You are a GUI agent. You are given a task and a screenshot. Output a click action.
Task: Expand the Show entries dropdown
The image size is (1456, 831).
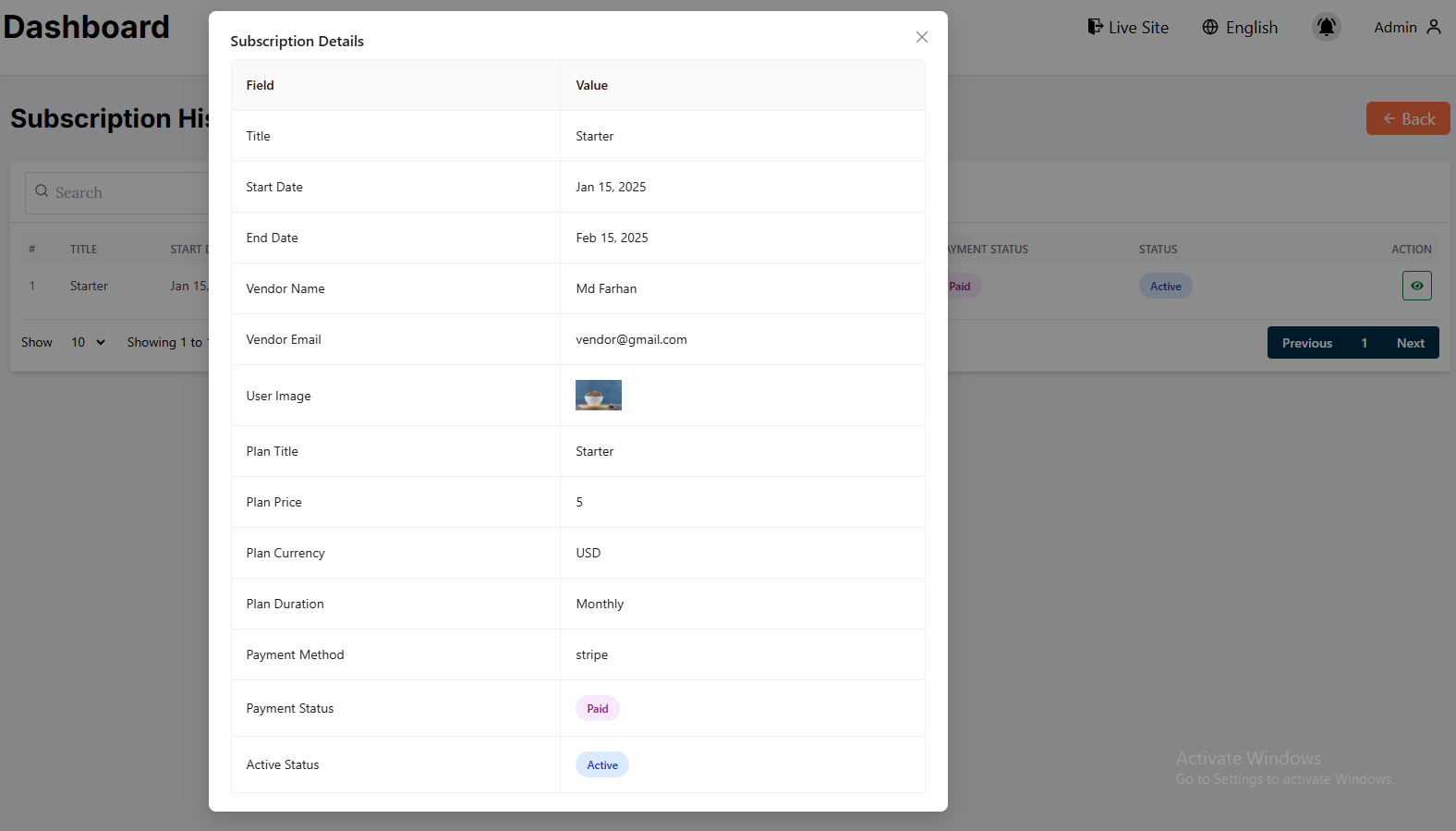click(x=88, y=342)
